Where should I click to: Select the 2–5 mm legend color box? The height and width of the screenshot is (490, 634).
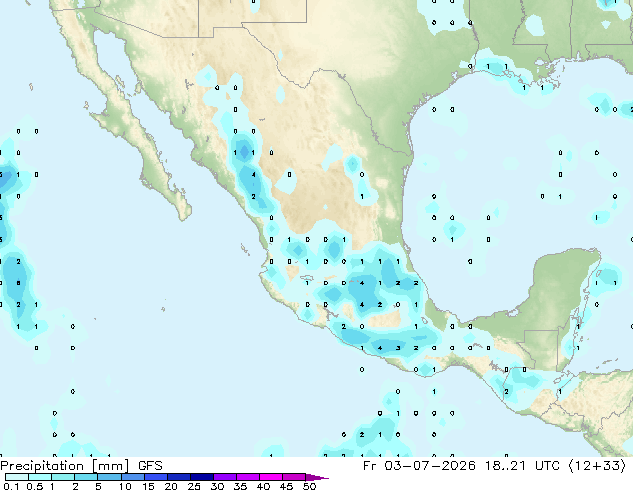[x=86, y=477]
